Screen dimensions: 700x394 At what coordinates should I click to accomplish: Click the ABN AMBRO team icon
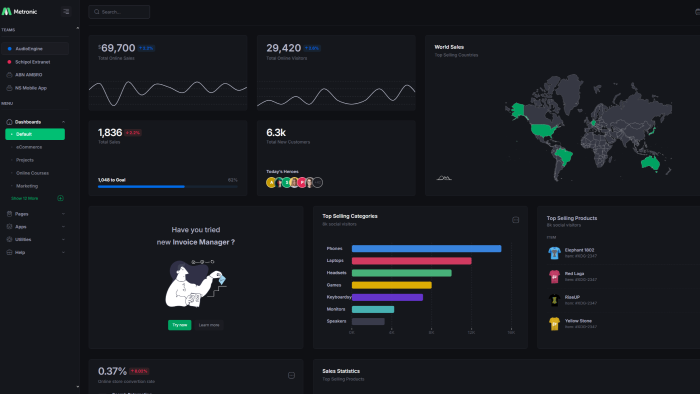pos(9,75)
